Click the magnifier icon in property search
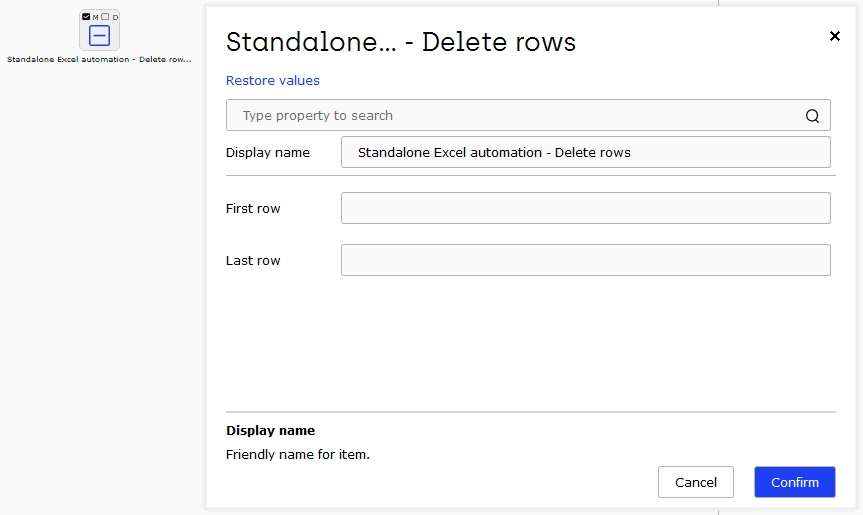This screenshot has height=515, width=863. coord(812,116)
